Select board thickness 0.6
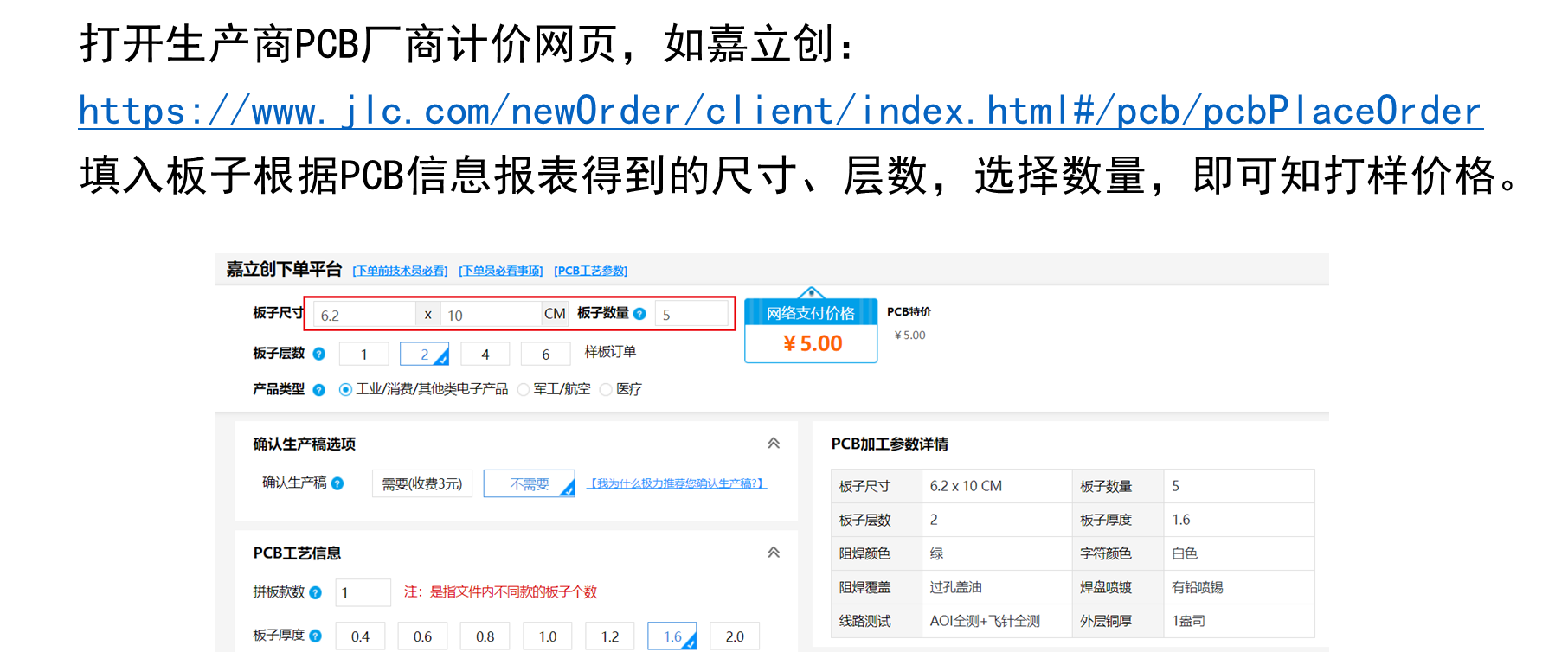The width and height of the screenshot is (1568, 652). click(423, 636)
